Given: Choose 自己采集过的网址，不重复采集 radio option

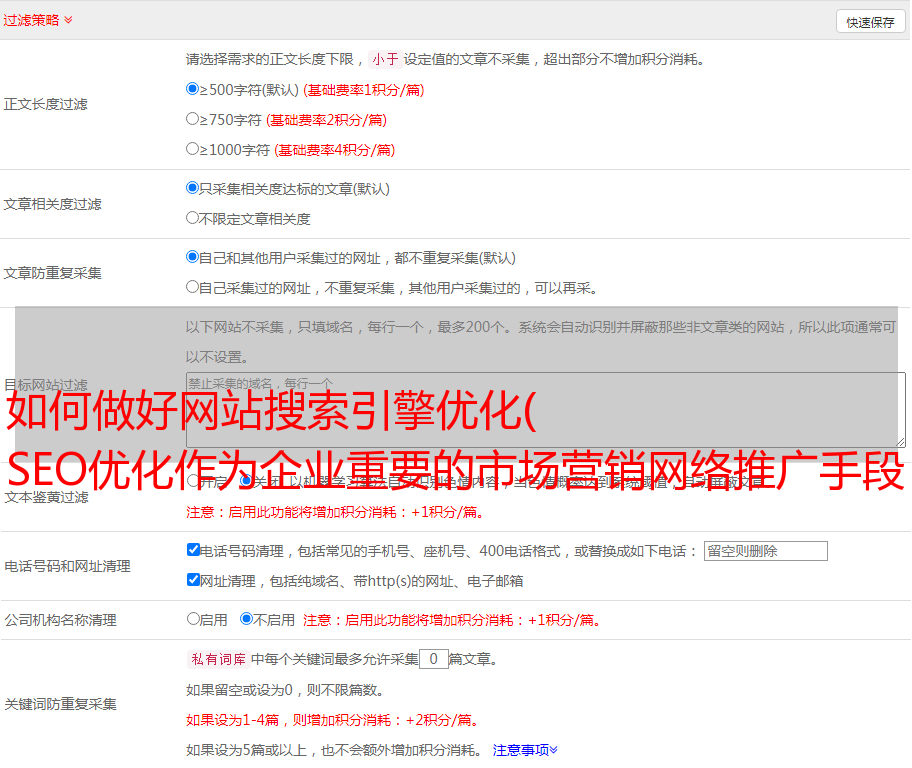Looking at the screenshot, I should (193, 287).
